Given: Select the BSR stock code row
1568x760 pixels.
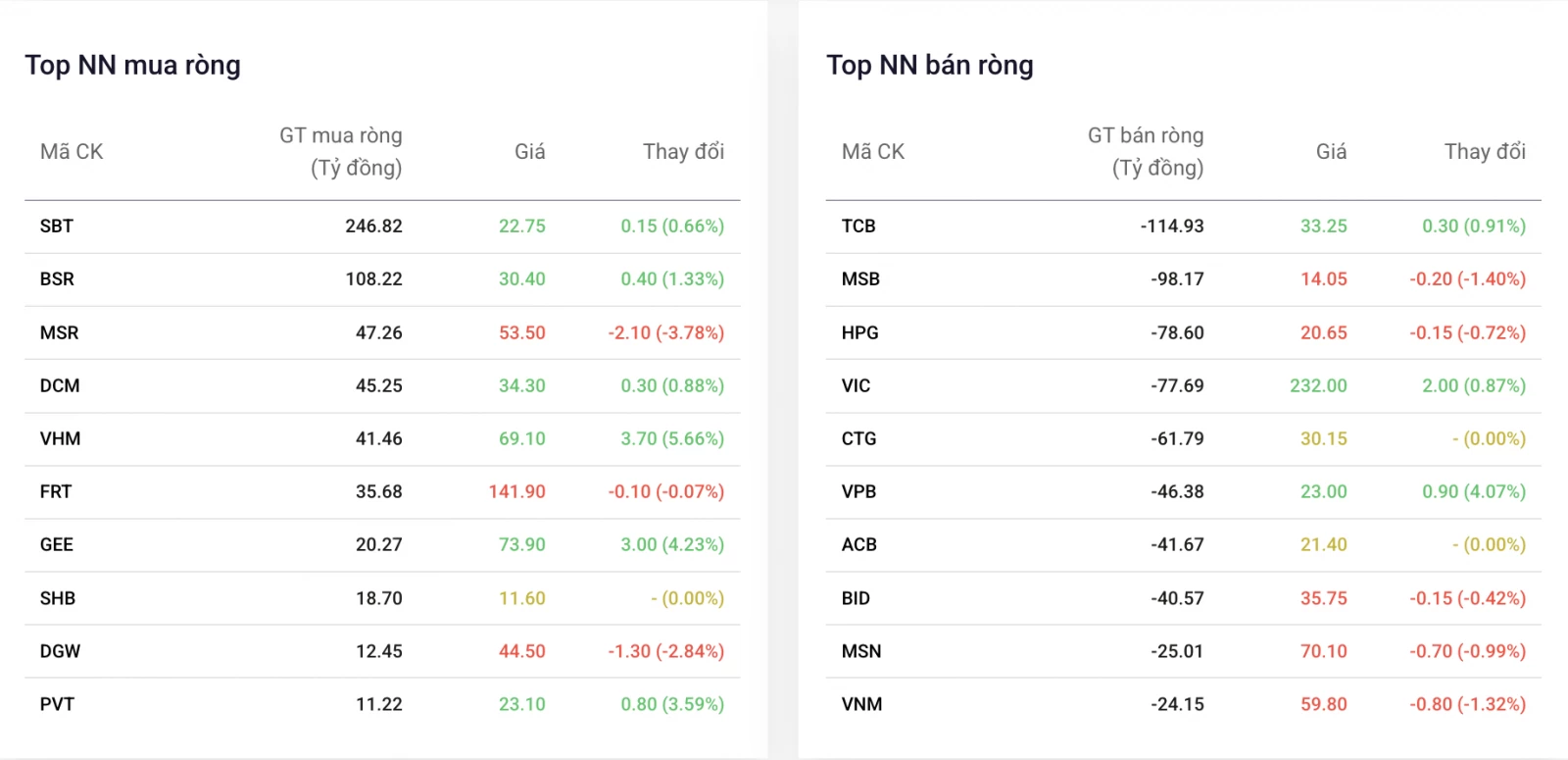Looking at the screenshot, I should (382, 279).
